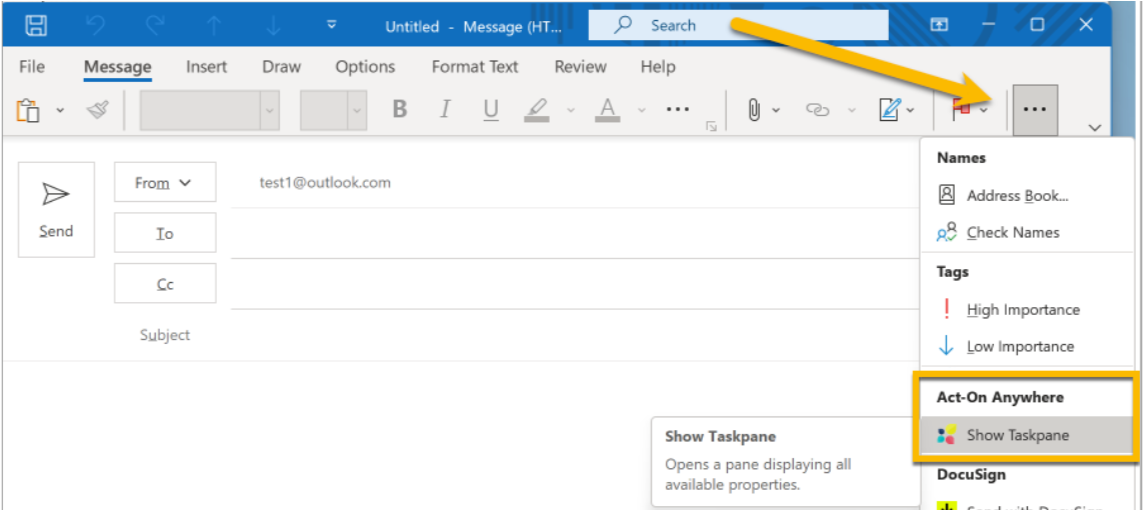
Task: Click the Attach File paperclip icon
Action: pos(754,110)
